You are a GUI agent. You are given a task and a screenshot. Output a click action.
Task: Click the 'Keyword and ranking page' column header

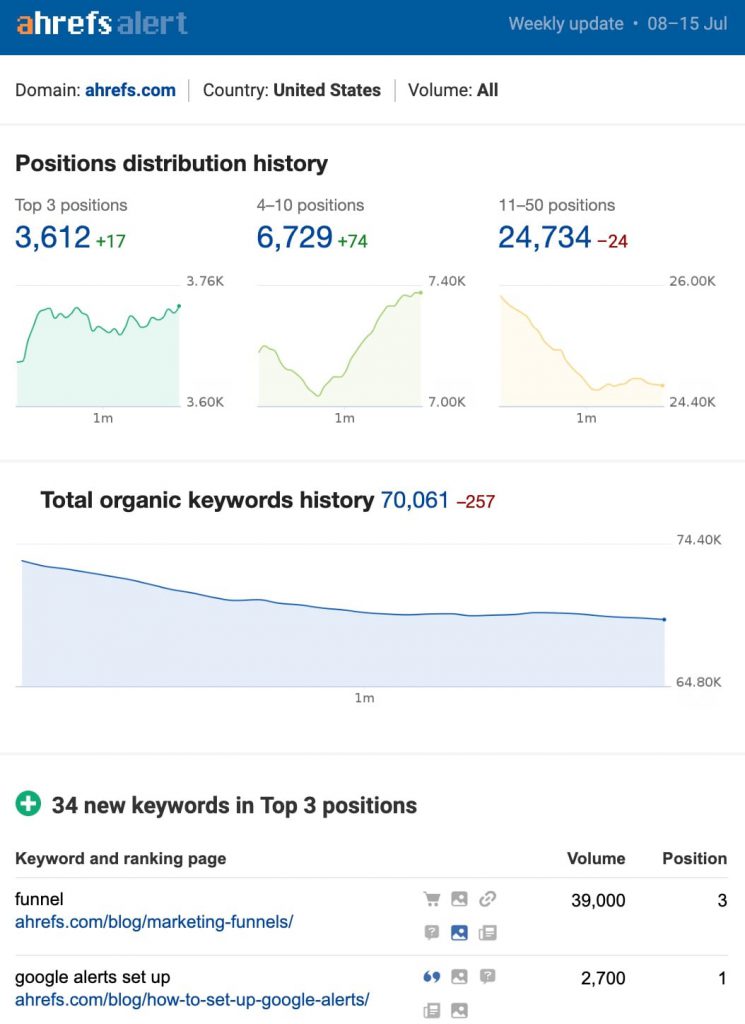(x=121, y=858)
